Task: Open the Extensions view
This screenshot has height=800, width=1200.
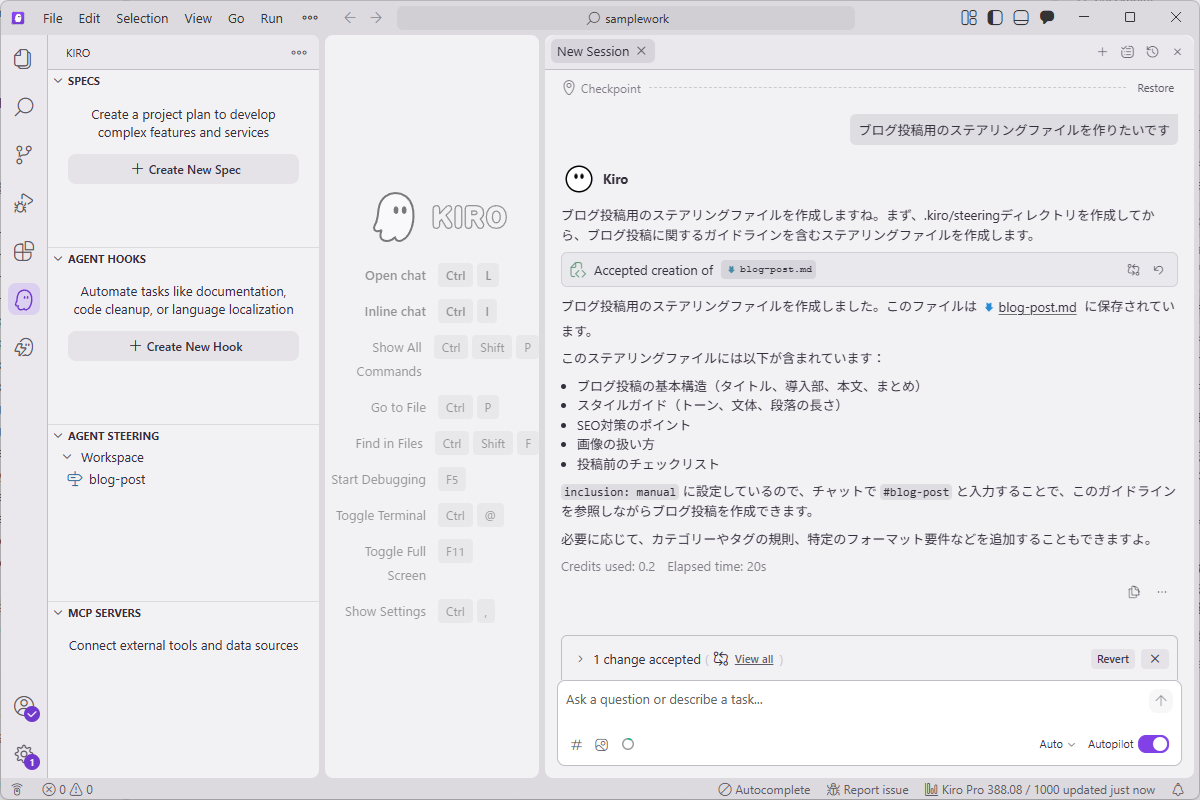Action: 24,251
